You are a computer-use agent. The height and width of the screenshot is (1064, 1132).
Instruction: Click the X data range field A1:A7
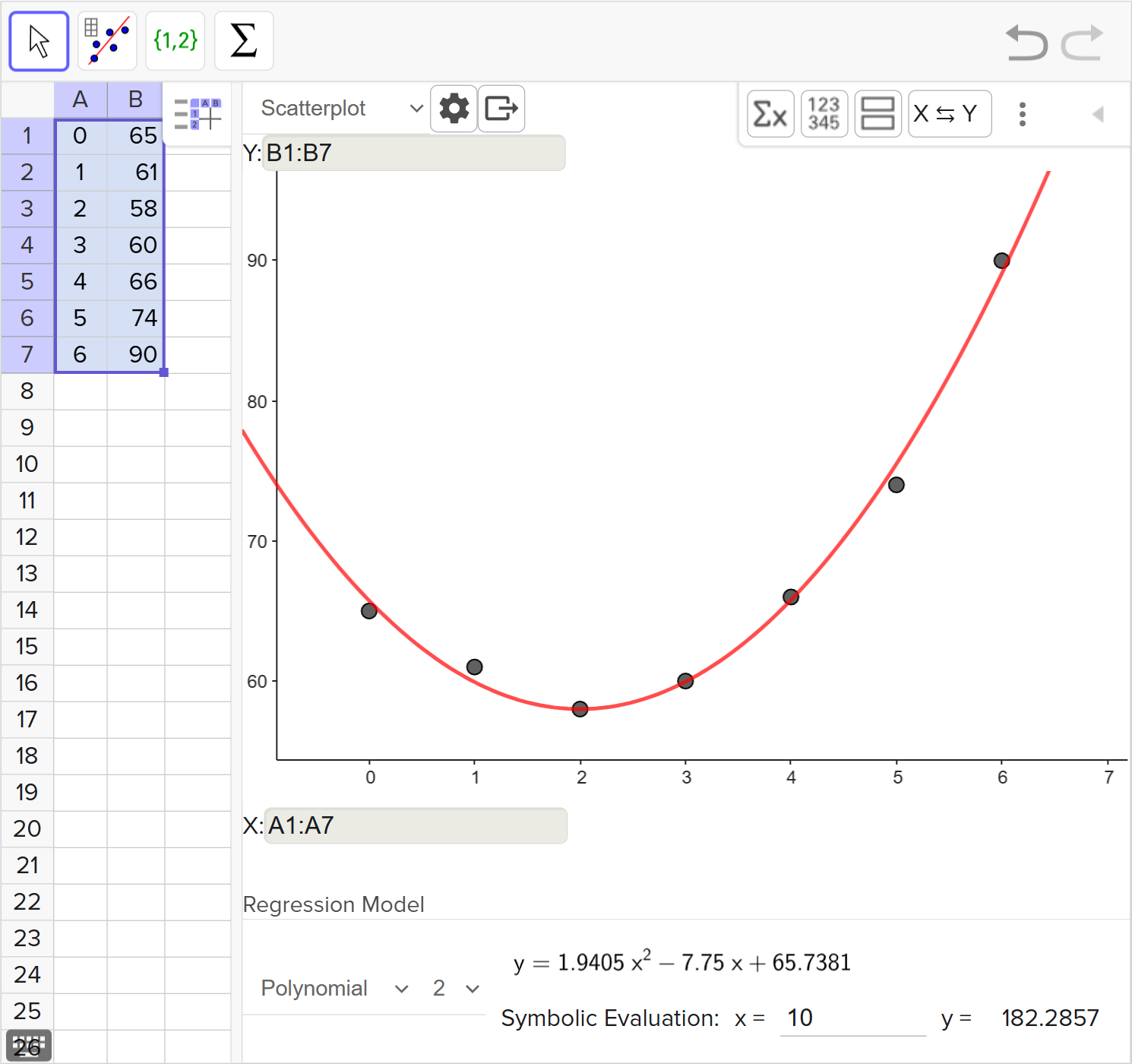pyautogui.click(x=415, y=825)
